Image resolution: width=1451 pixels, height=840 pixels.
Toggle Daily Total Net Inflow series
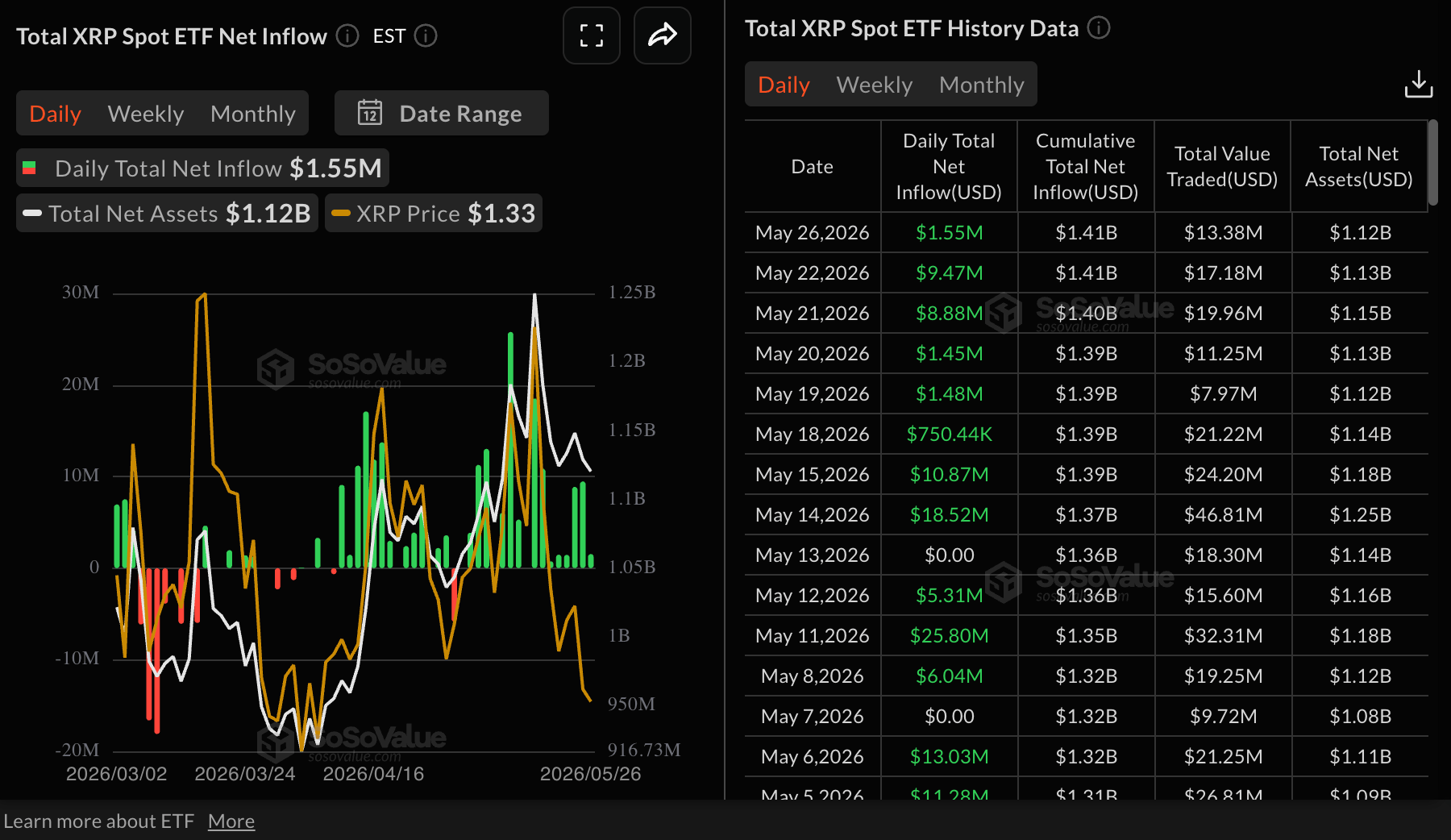click(x=202, y=168)
